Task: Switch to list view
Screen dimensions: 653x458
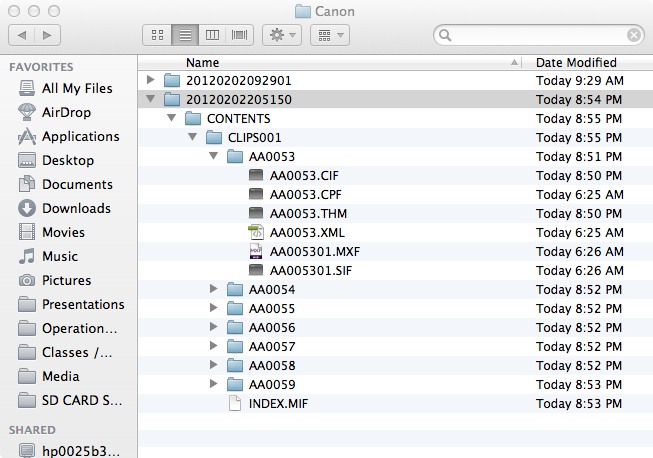Action: 184,35
